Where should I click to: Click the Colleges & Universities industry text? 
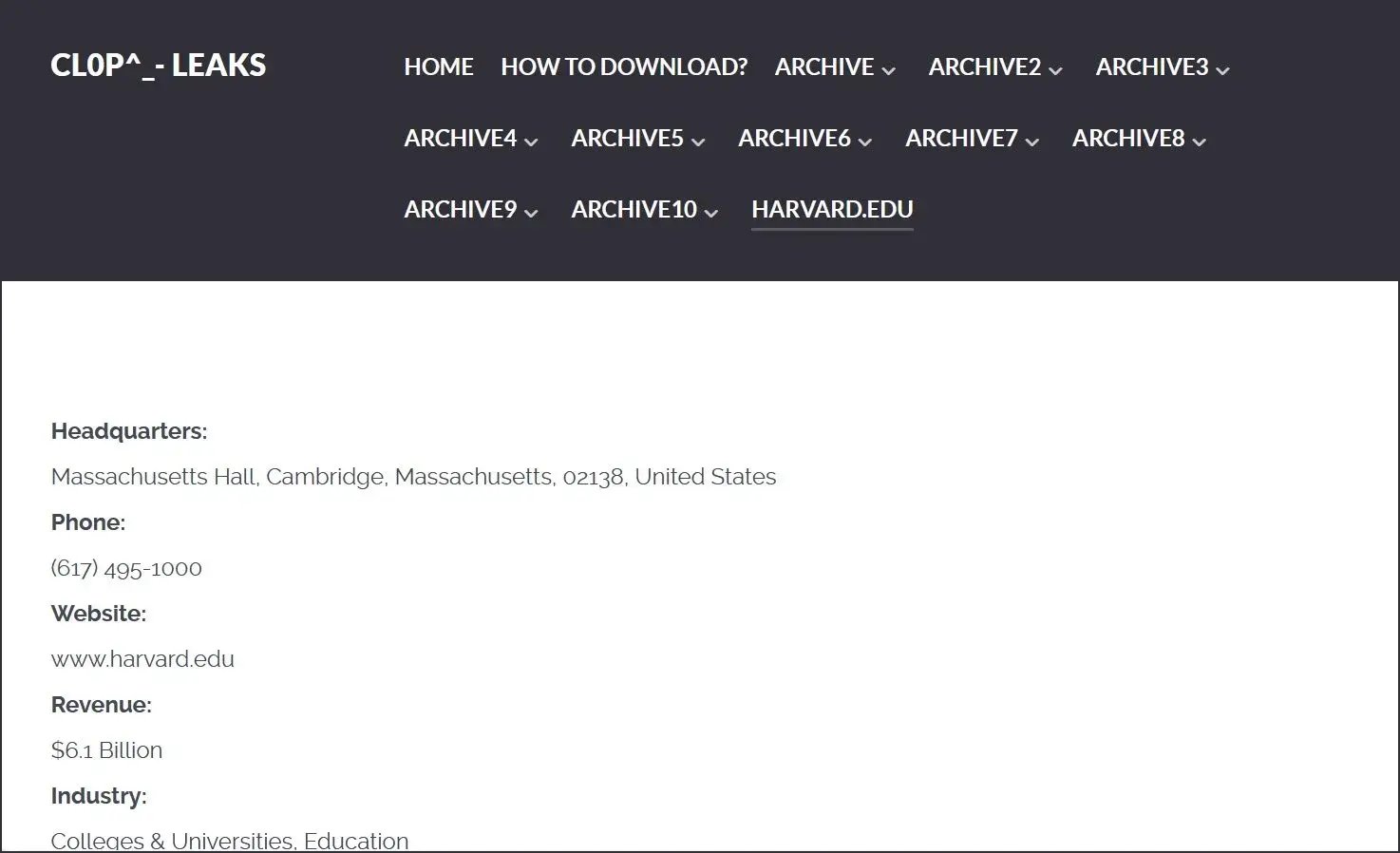[229, 841]
